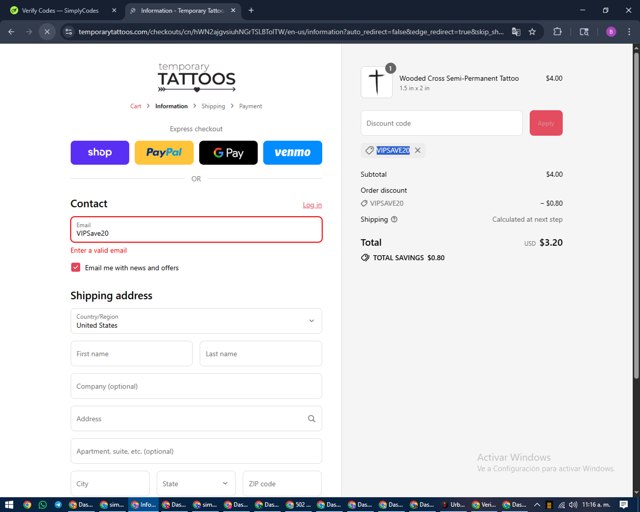Open WhatsApp from the taskbar
The width and height of the screenshot is (640, 512).
(42, 505)
